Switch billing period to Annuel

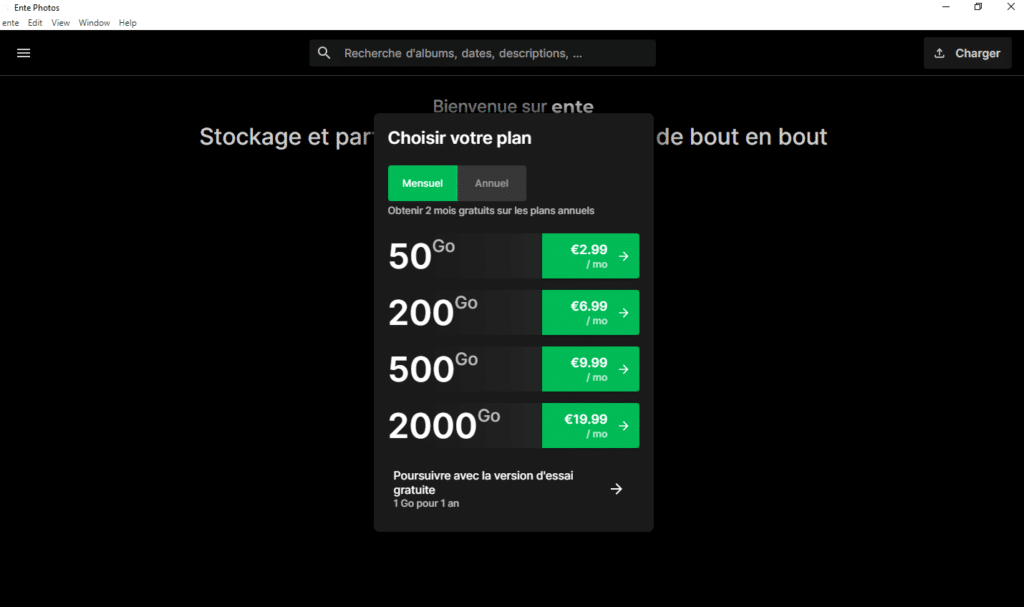(x=491, y=183)
